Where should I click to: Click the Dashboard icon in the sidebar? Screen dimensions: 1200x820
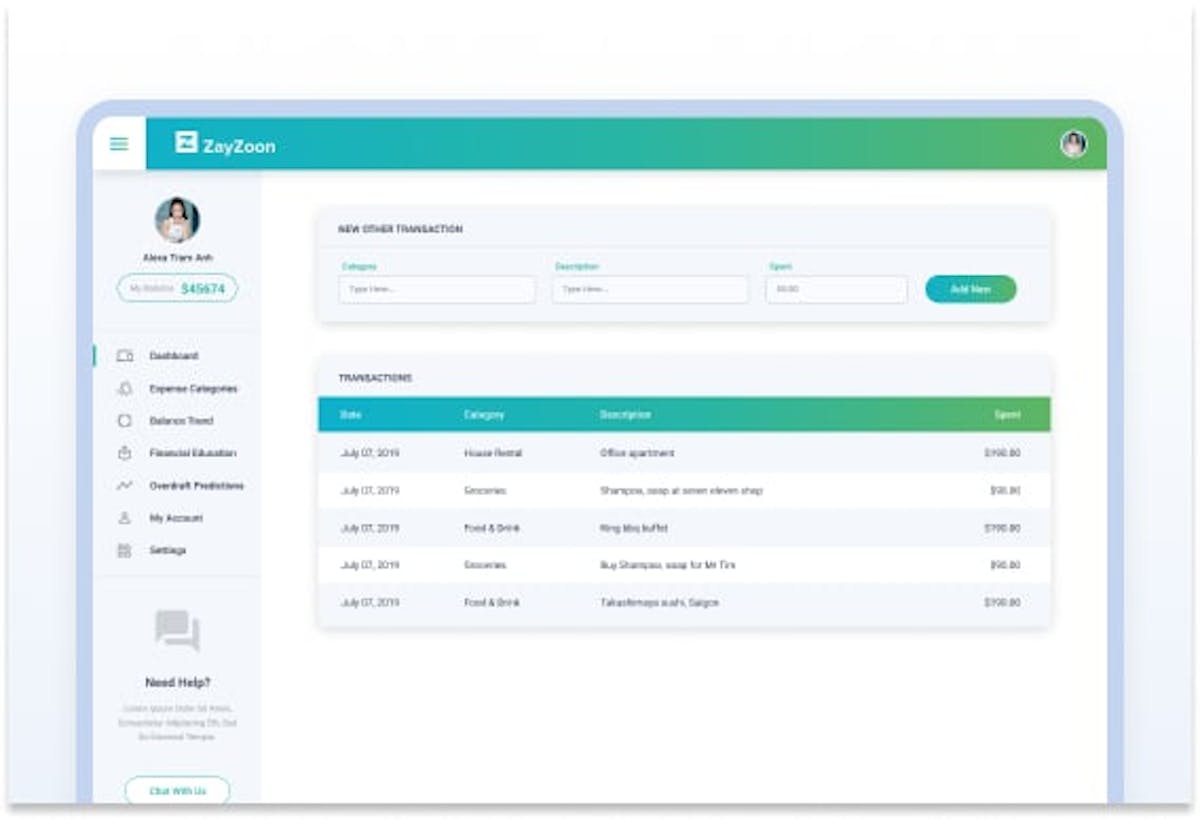click(x=125, y=356)
